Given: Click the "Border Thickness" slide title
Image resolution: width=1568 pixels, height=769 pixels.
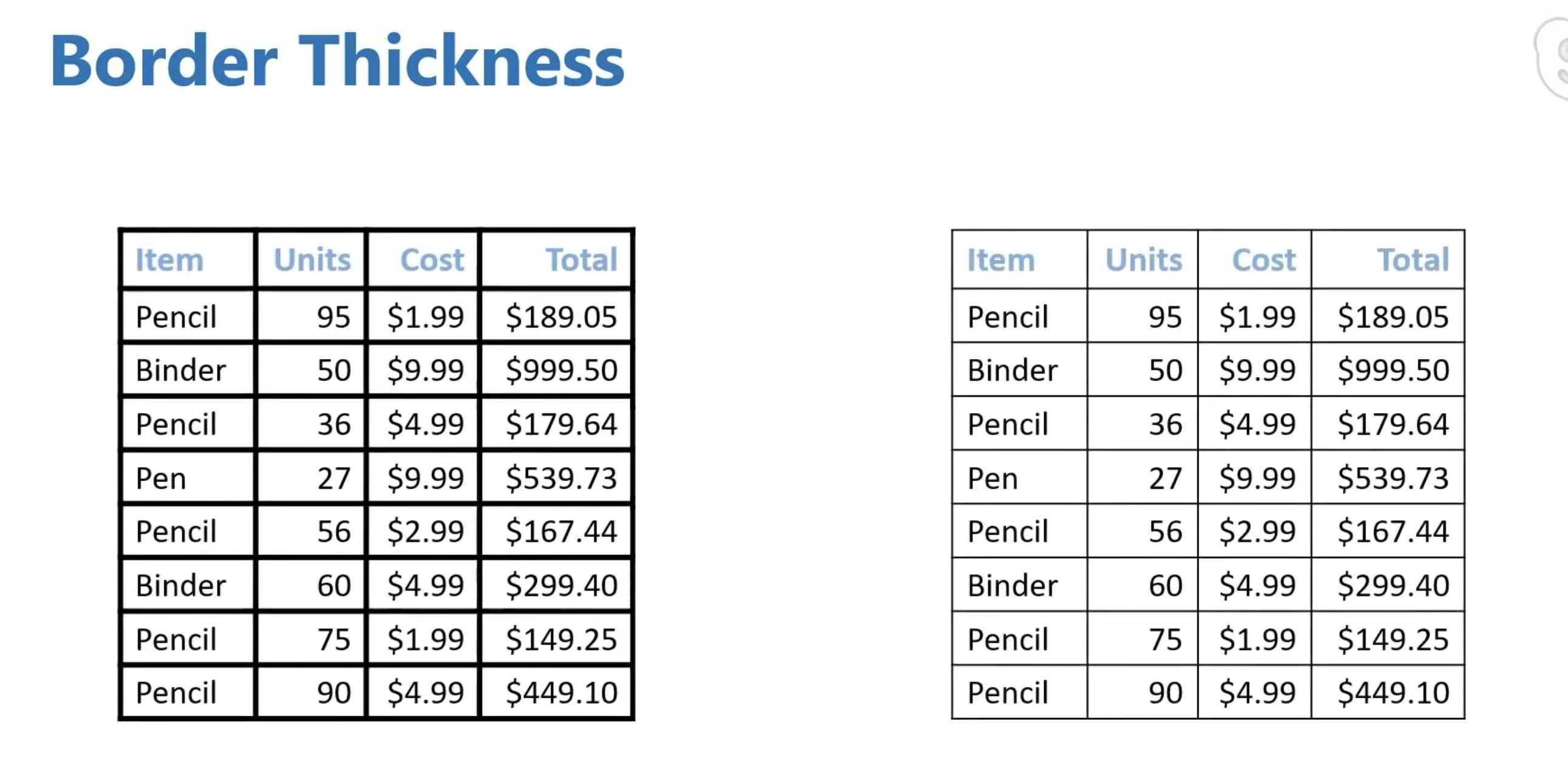Looking at the screenshot, I should coord(337,61).
